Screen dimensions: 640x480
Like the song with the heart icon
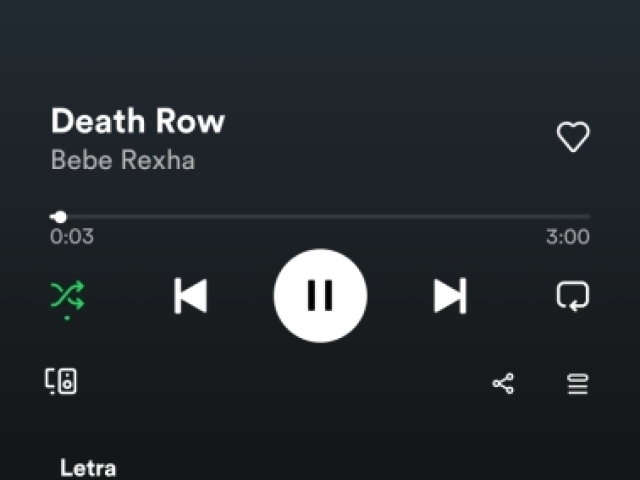tap(573, 137)
